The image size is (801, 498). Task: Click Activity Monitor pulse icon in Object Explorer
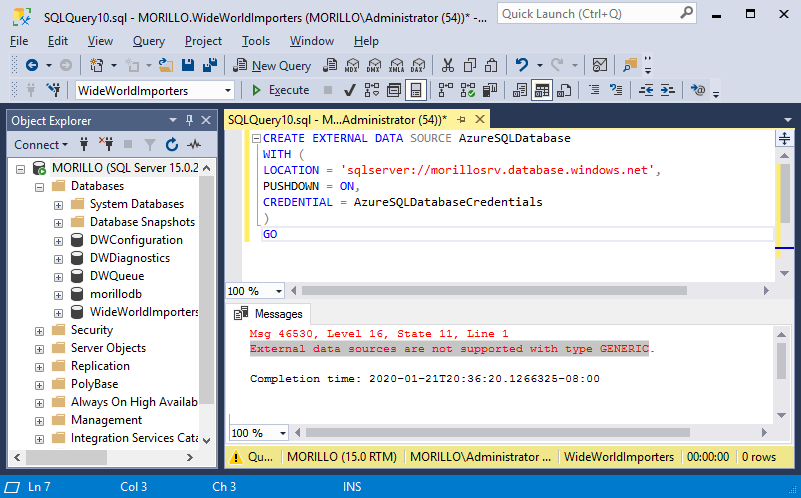pos(194,145)
